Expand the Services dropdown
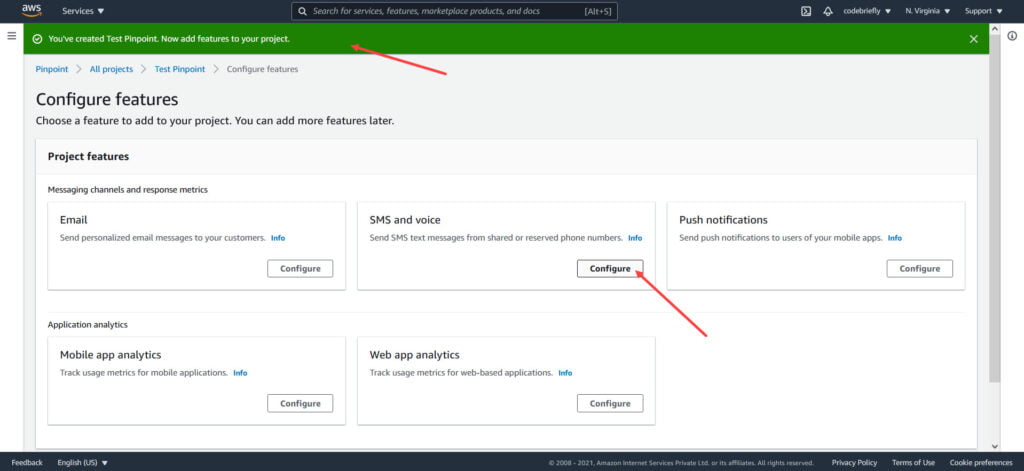1024x471 pixels. tap(83, 11)
